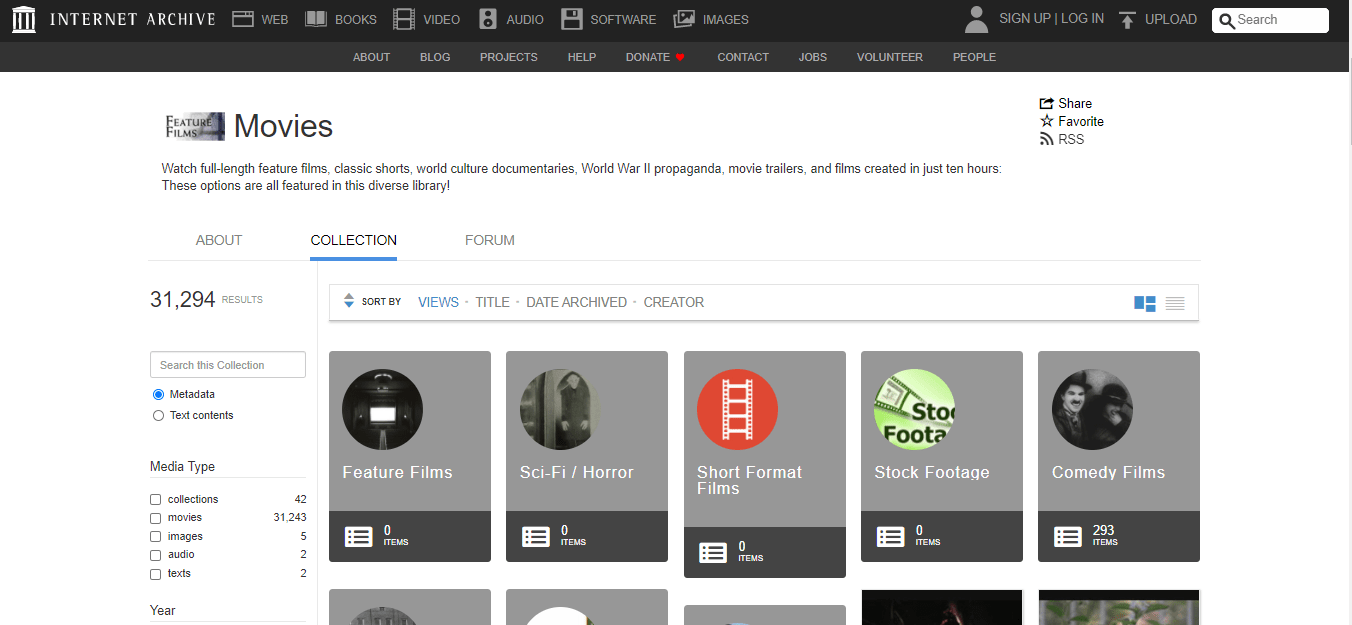Open the Volunteer menu item
Screen dimensions: 1352x625
pyautogui.click(x=890, y=57)
